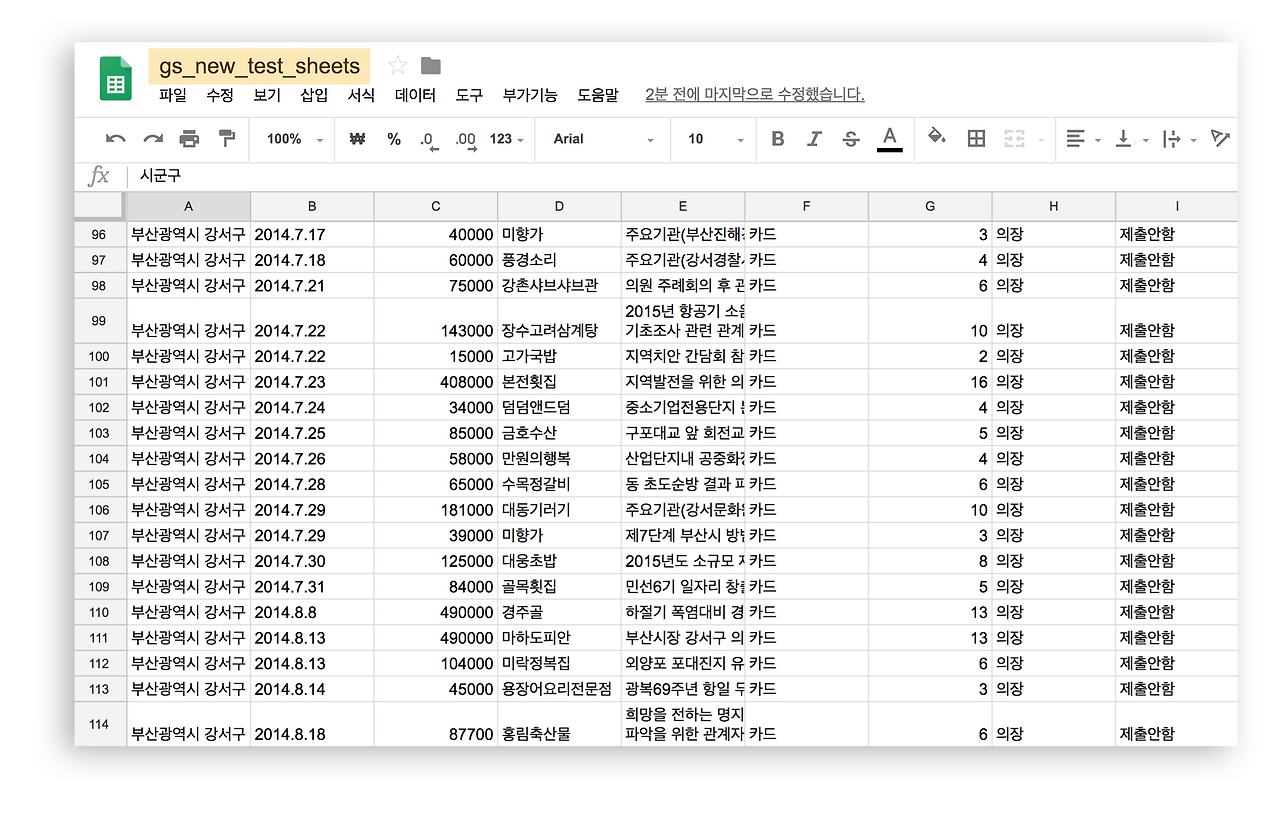Open the 파일 menu
Screen dimensions: 1280x834
(173, 95)
